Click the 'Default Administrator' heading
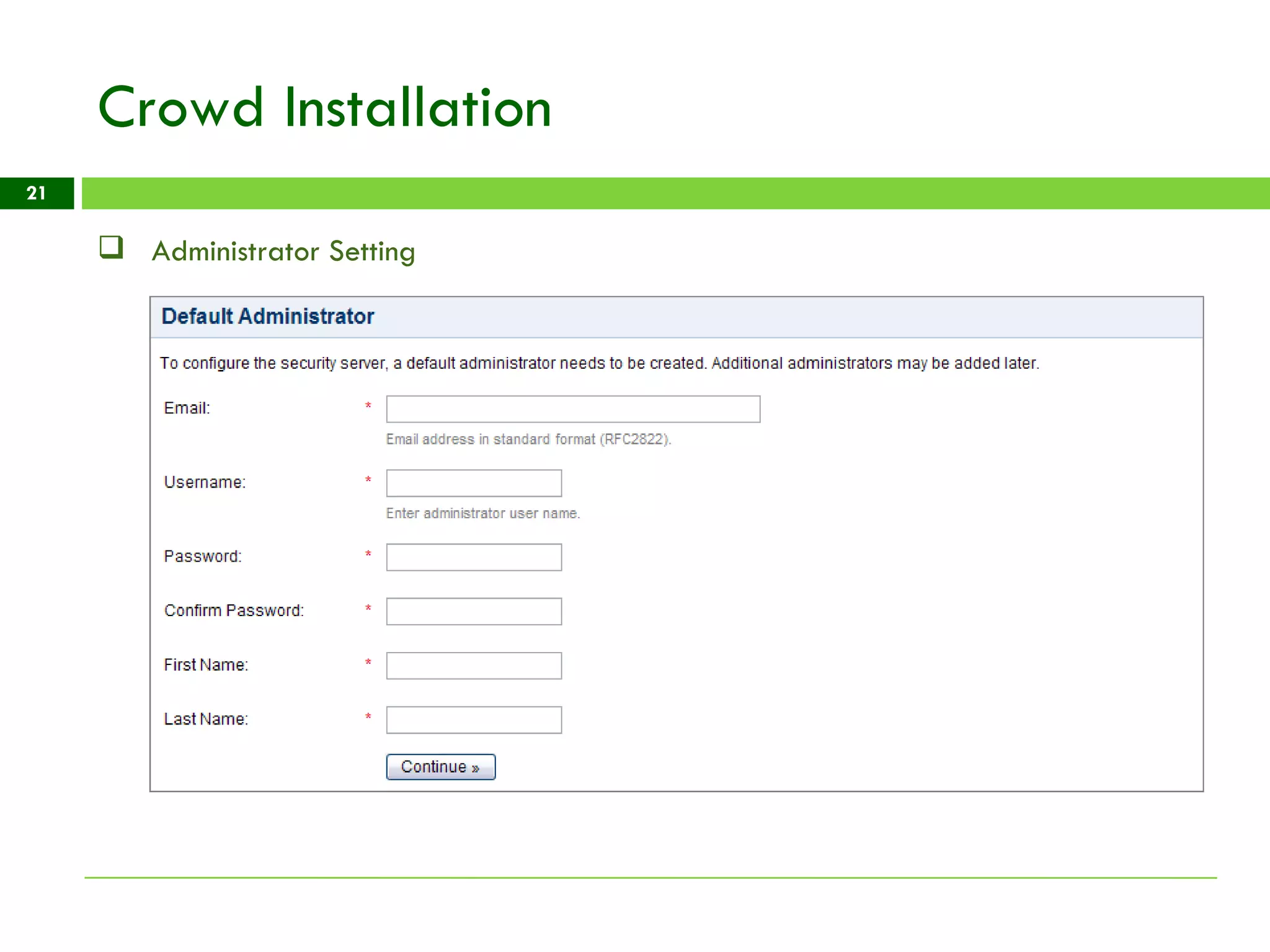 pyautogui.click(x=268, y=317)
